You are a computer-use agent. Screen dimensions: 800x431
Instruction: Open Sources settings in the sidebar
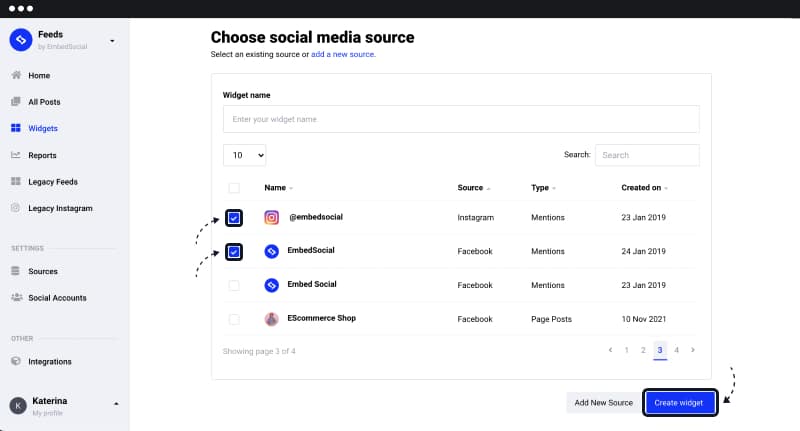tap(43, 271)
